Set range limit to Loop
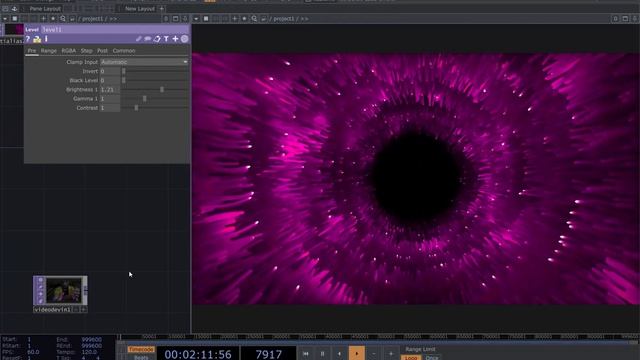 click(411, 358)
